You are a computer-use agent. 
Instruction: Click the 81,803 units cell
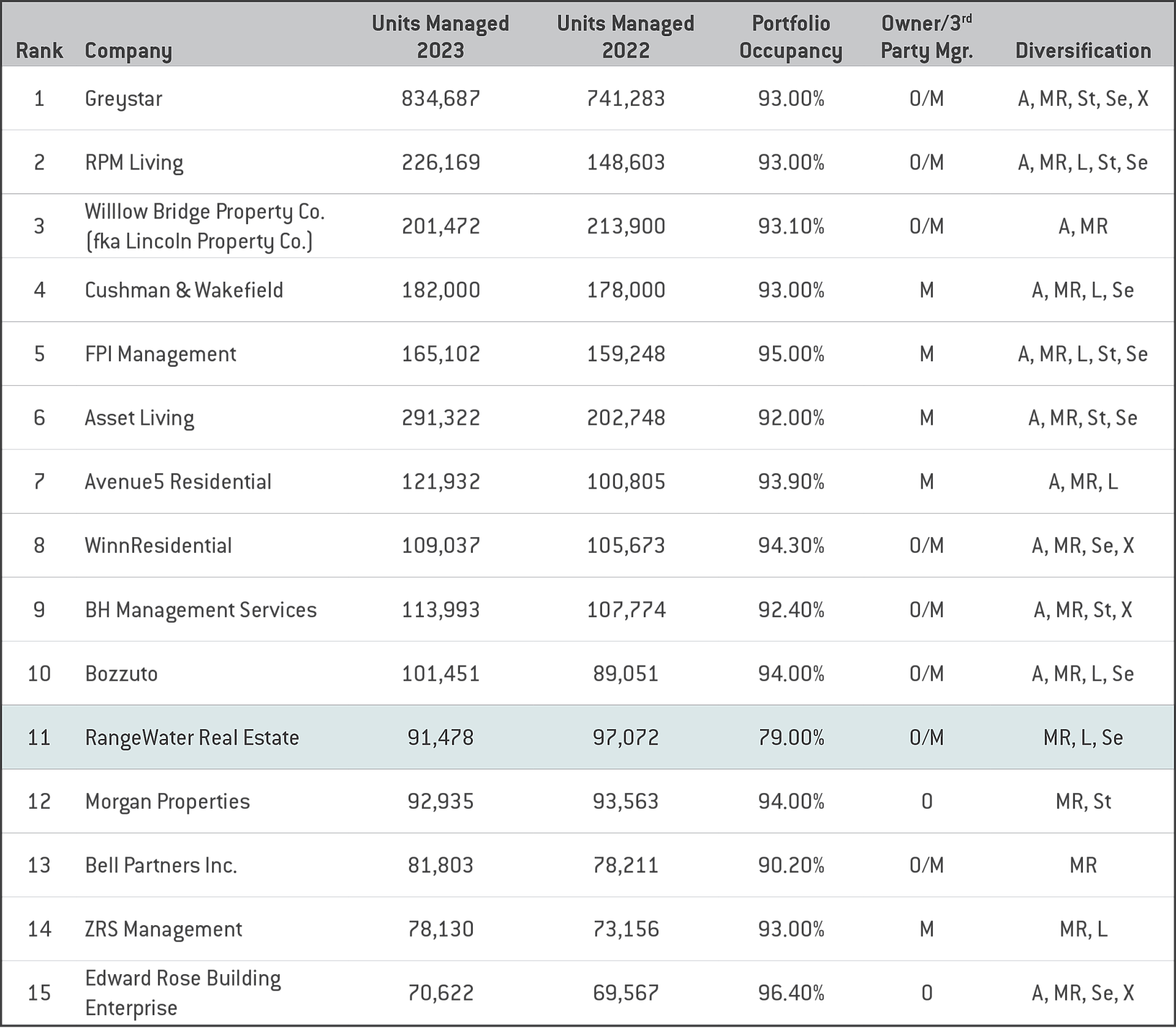pos(440,865)
